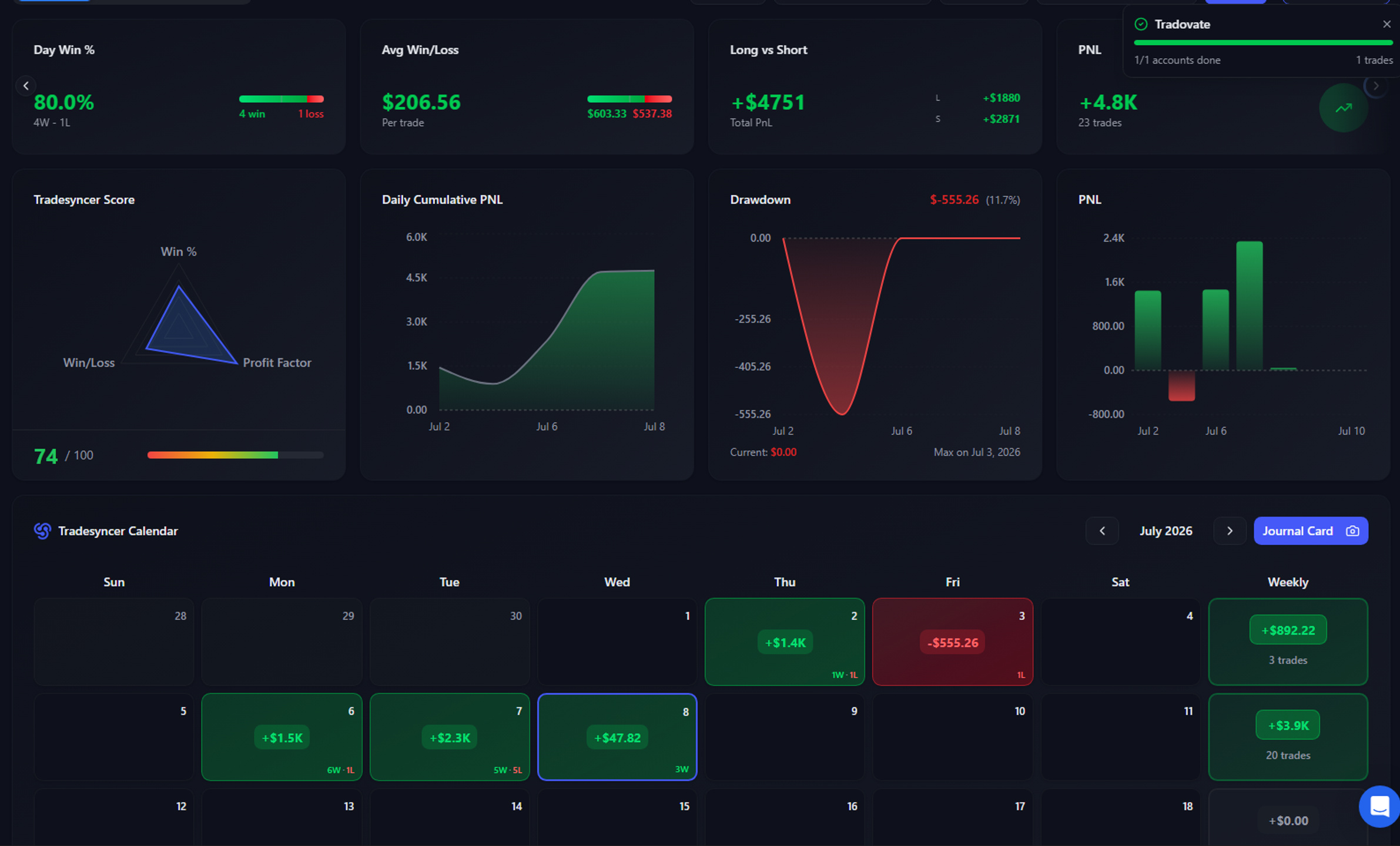Screen dimensions: 1400x846
Task: Go to next month in calendar
Action: pos(1230,531)
